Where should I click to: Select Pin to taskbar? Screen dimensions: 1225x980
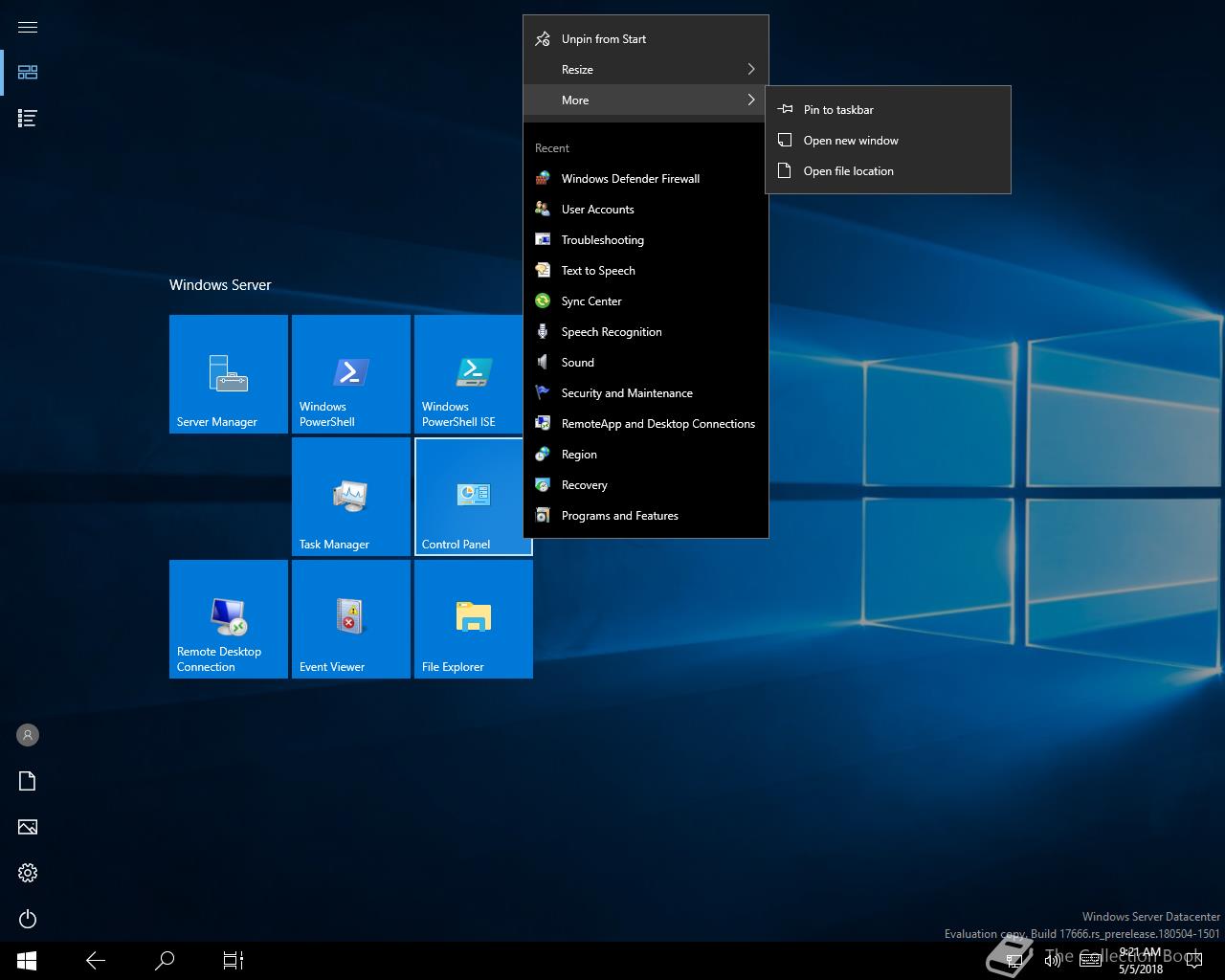click(x=888, y=110)
